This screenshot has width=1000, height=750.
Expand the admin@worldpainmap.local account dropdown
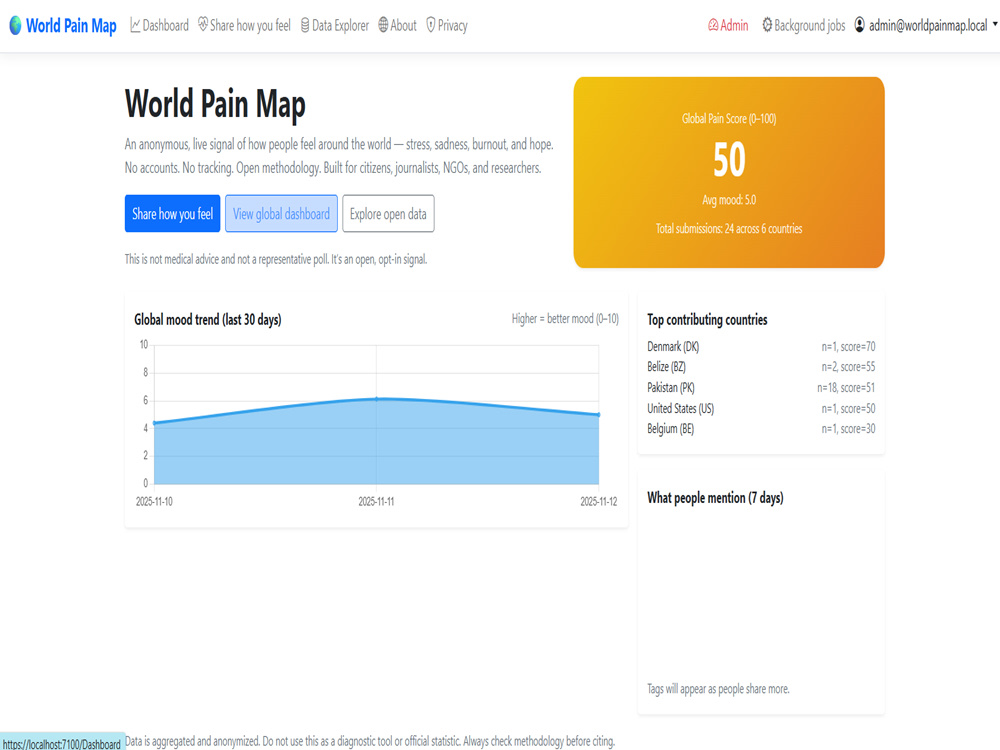click(926, 26)
